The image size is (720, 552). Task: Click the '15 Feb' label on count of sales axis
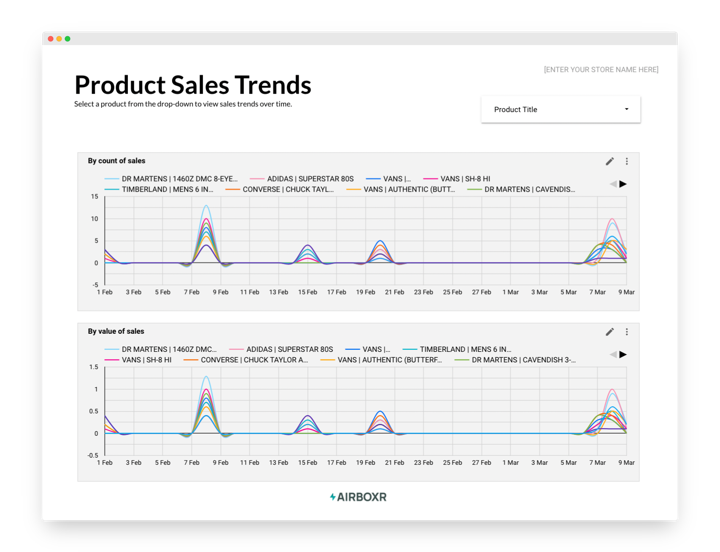tap(308, 292)
